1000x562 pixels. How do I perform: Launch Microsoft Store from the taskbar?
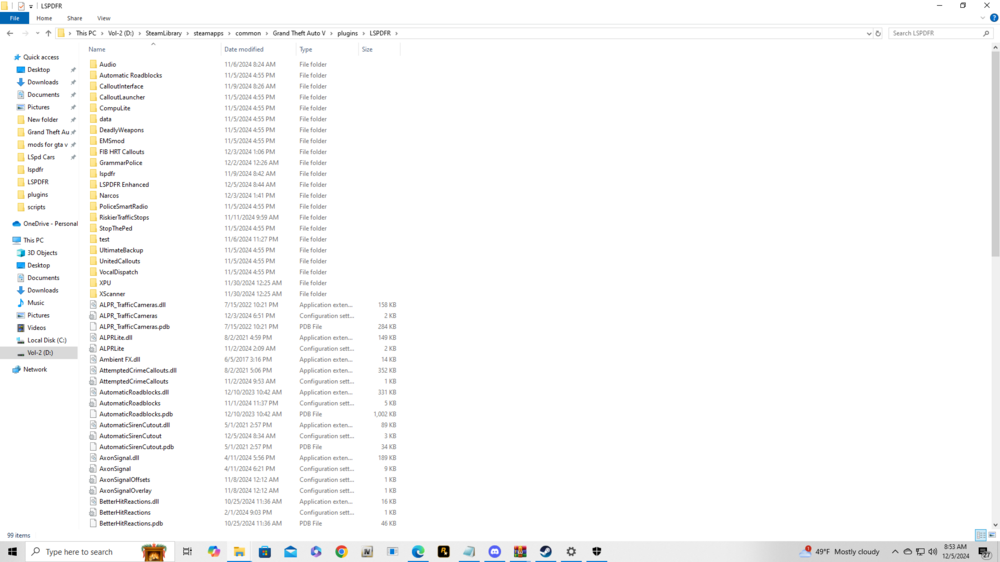pyautogui.click(x=265, y=552)
